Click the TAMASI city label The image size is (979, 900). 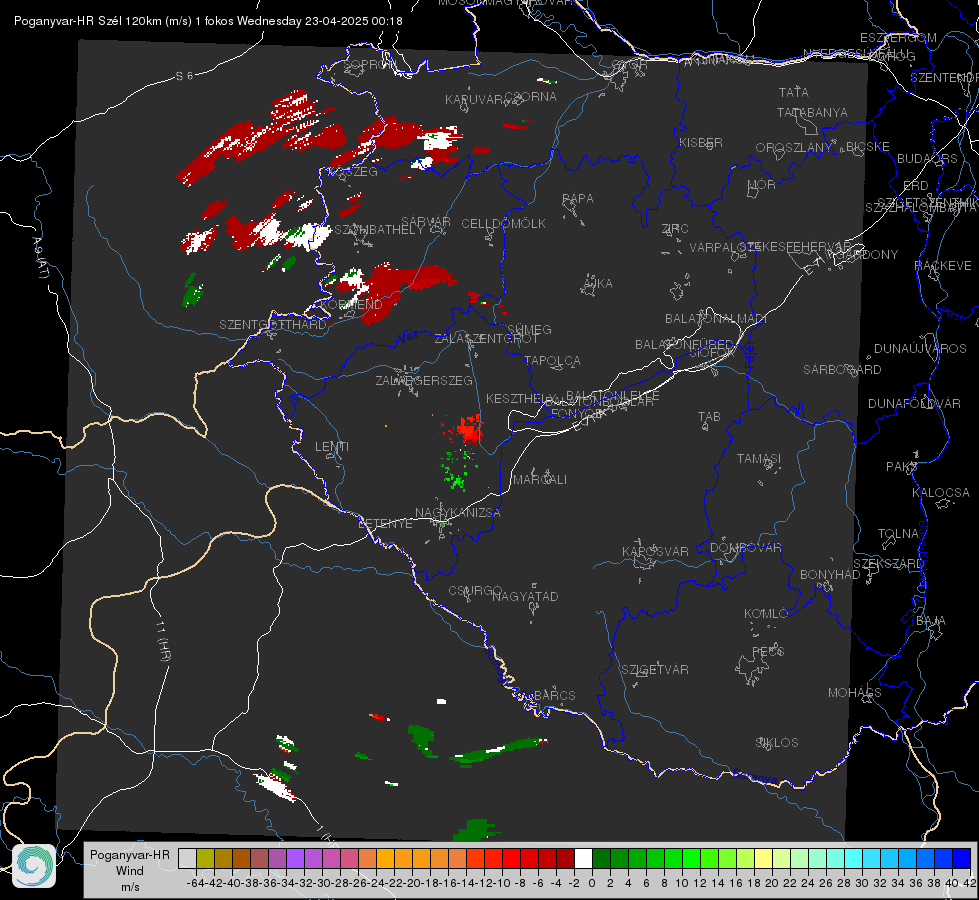click(x=759, y=459)
